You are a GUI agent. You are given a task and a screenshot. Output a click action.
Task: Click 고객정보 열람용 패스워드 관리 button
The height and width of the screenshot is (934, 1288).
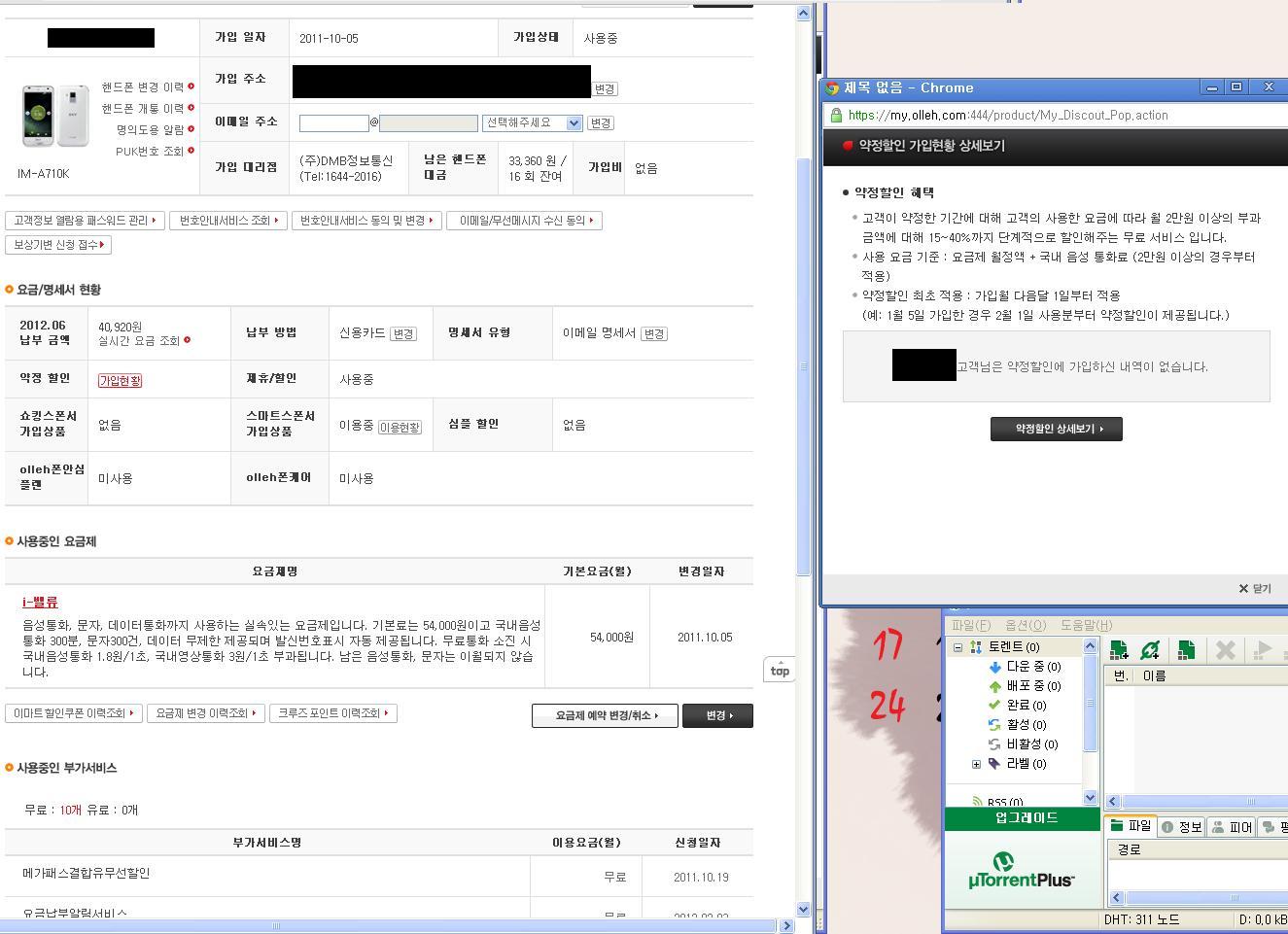85,221
